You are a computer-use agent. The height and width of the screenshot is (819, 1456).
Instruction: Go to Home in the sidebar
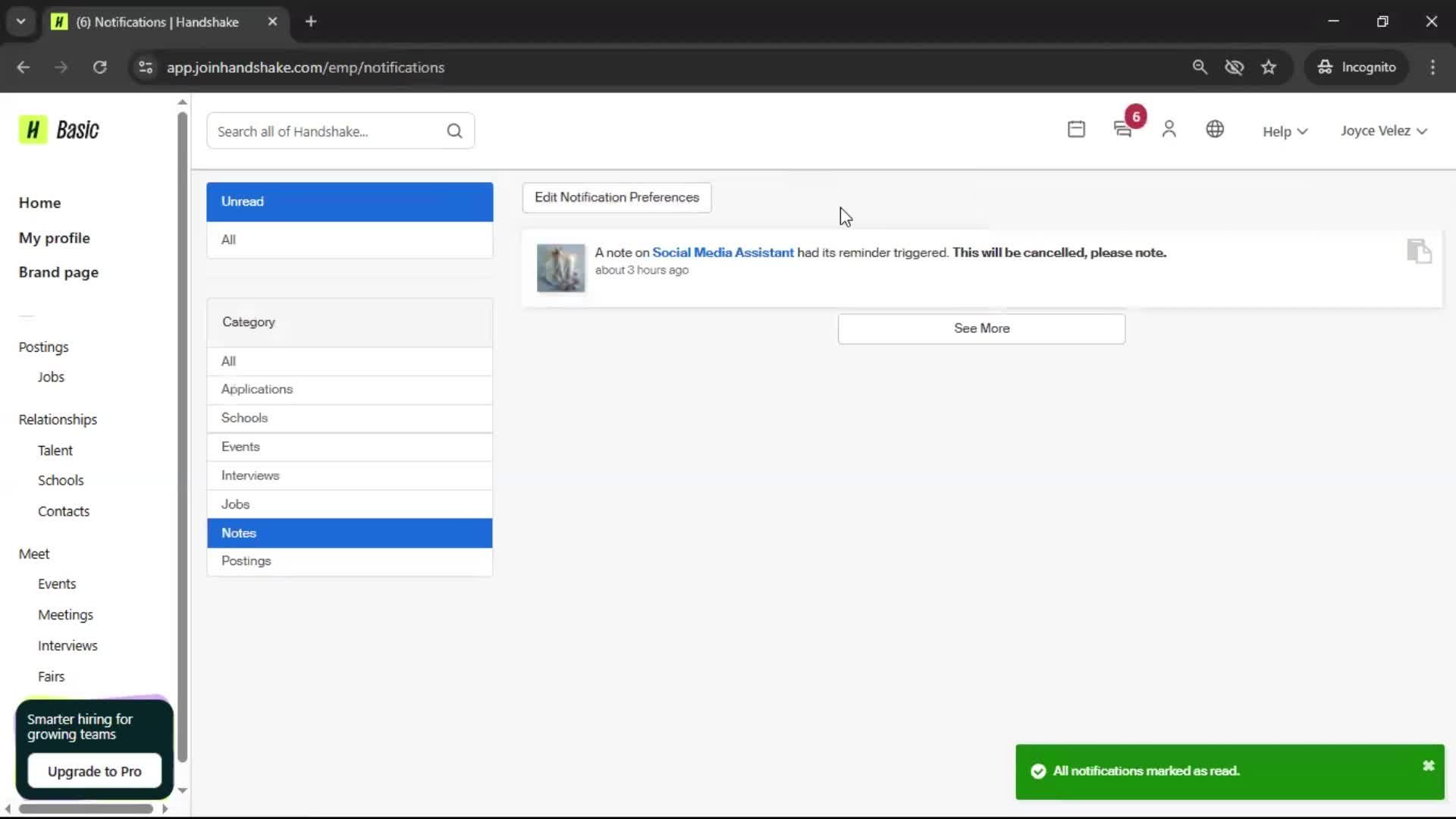tap(40, 203)
